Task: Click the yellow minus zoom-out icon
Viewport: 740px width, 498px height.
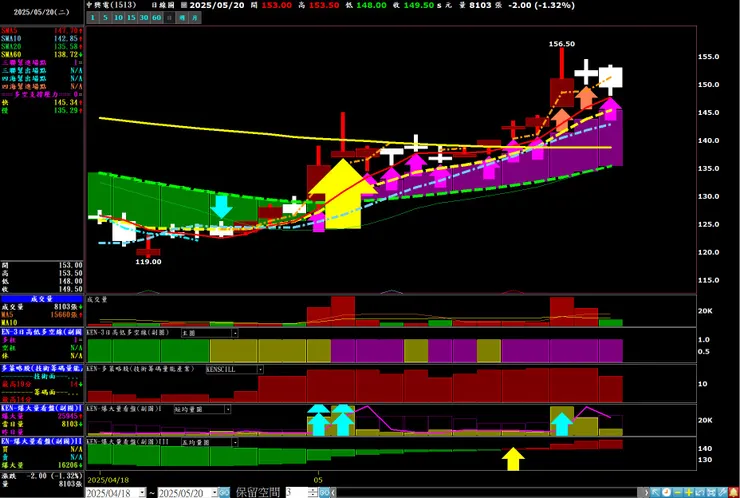Action: coord(678,493)
